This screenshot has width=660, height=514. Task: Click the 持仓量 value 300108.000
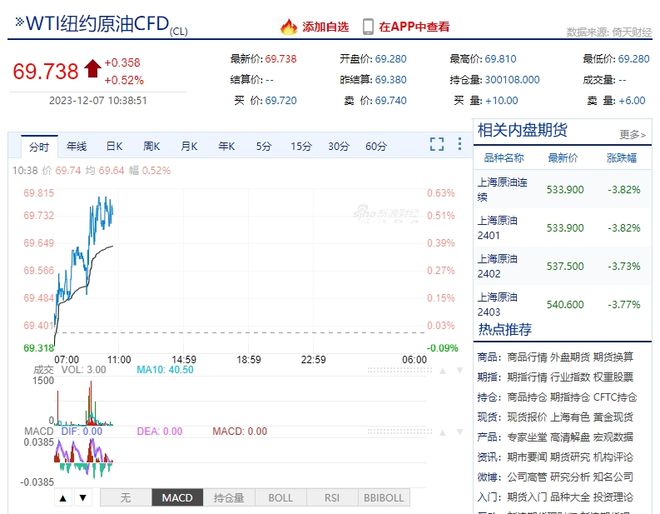click(x=512, y=80)
